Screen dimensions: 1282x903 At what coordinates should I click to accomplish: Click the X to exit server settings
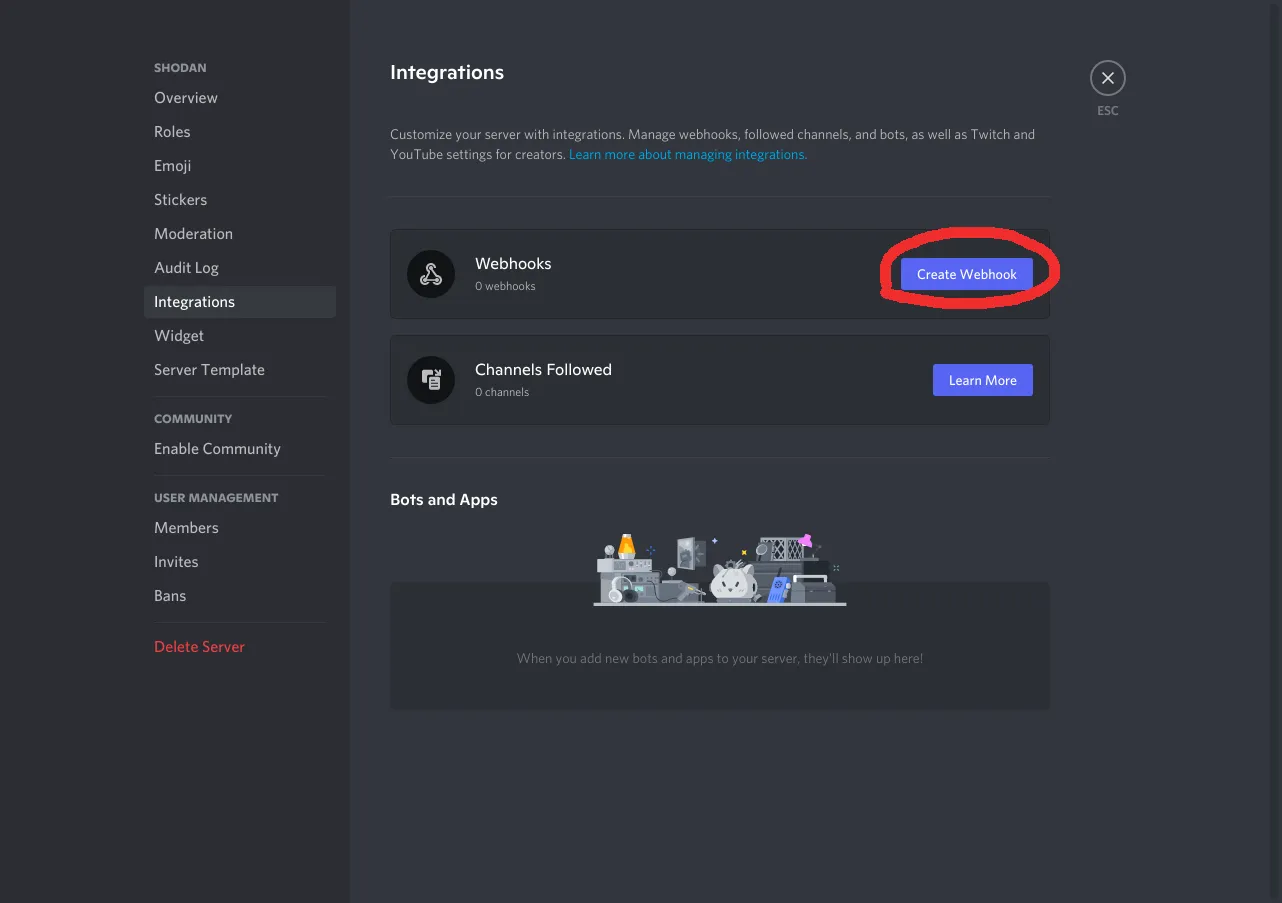[x=1107, y=76]
